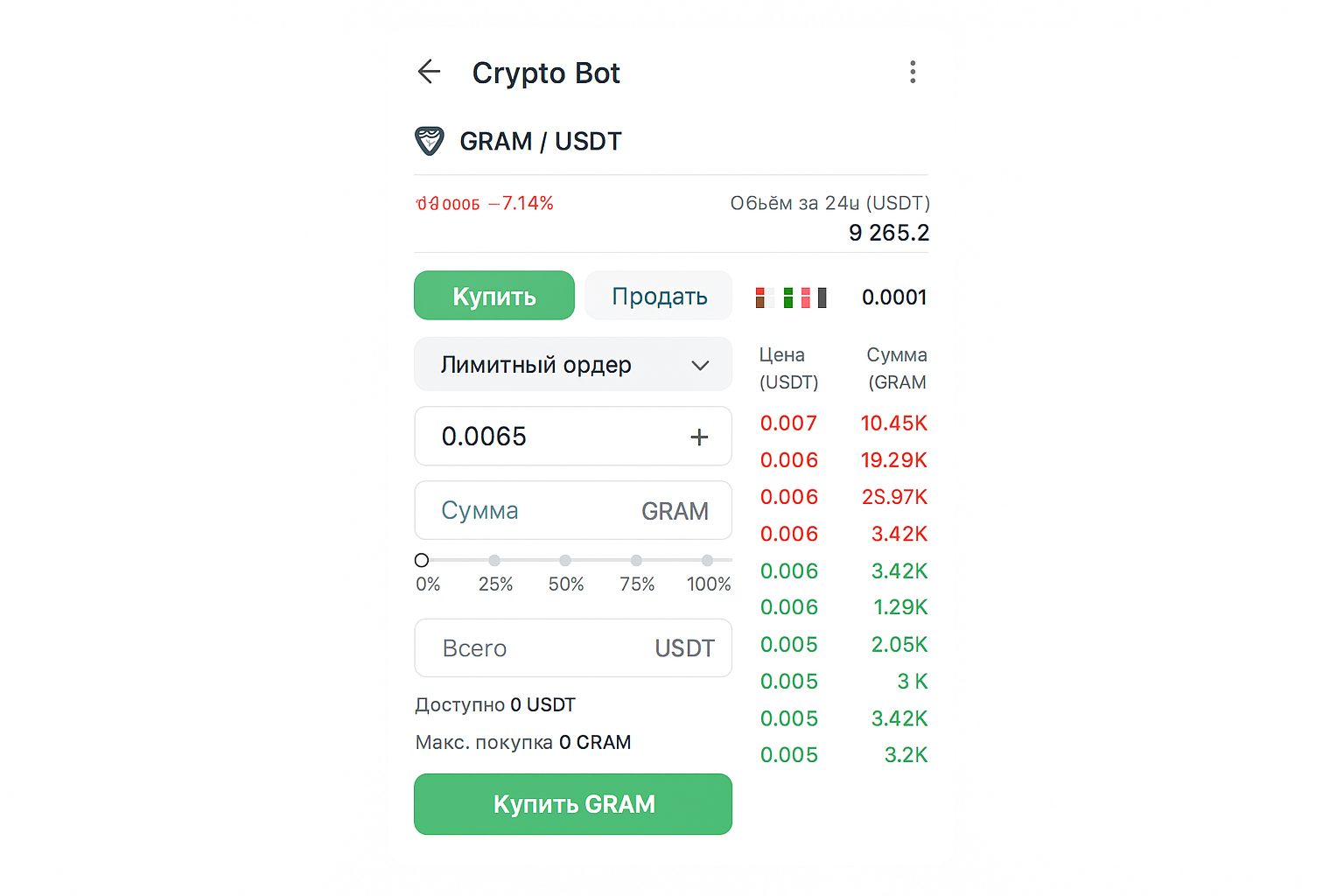
Task: Switch to the Продать (Sell) tab
Action: point(658,296)
